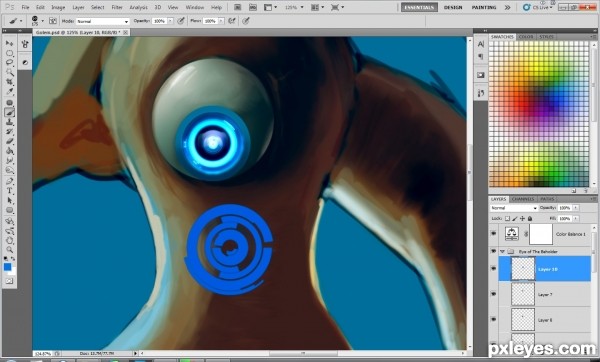Open the Layer menu
The height and width of the screenshot is (362, 600).
78,7
